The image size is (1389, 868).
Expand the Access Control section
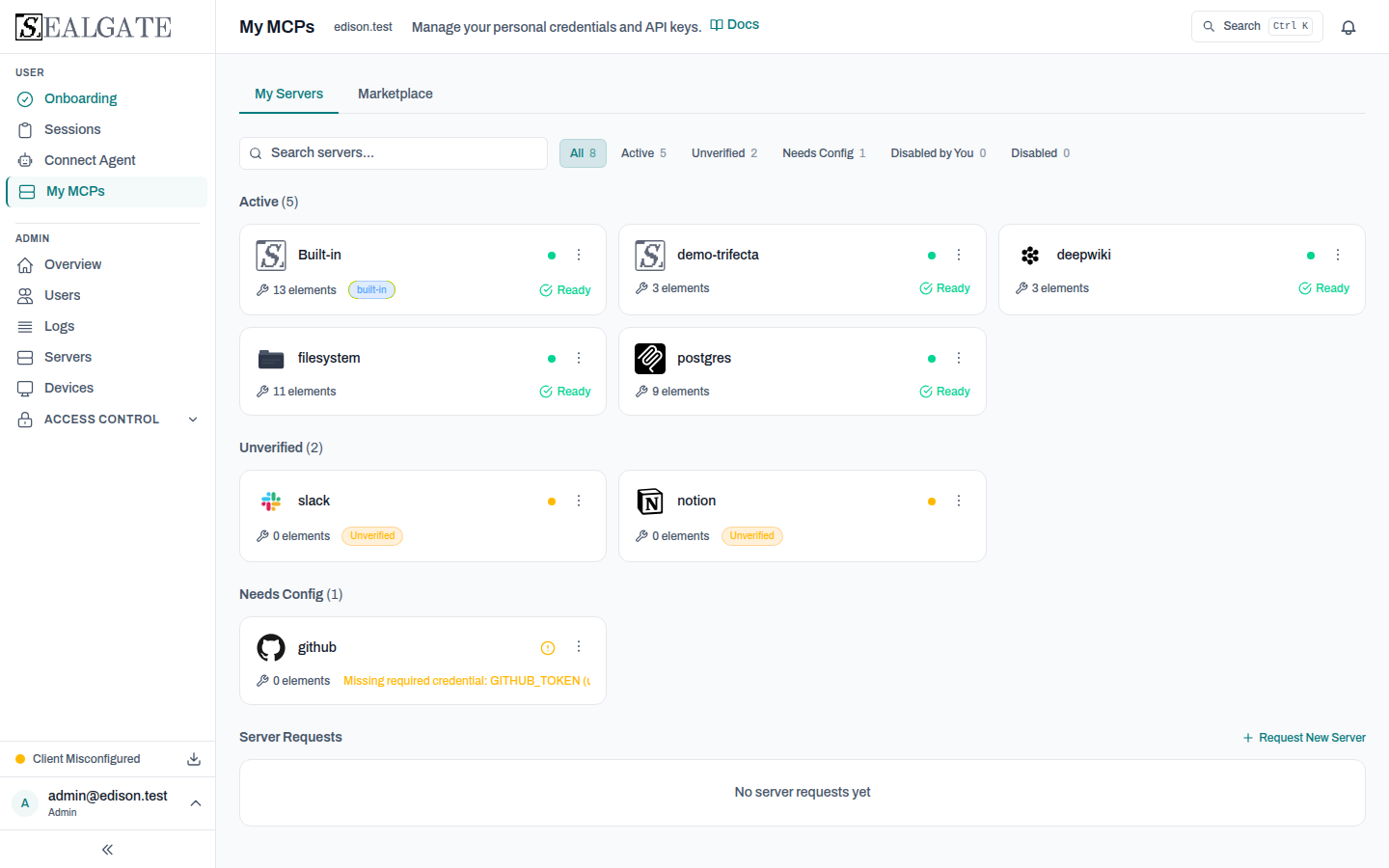[x=107, y=420]
